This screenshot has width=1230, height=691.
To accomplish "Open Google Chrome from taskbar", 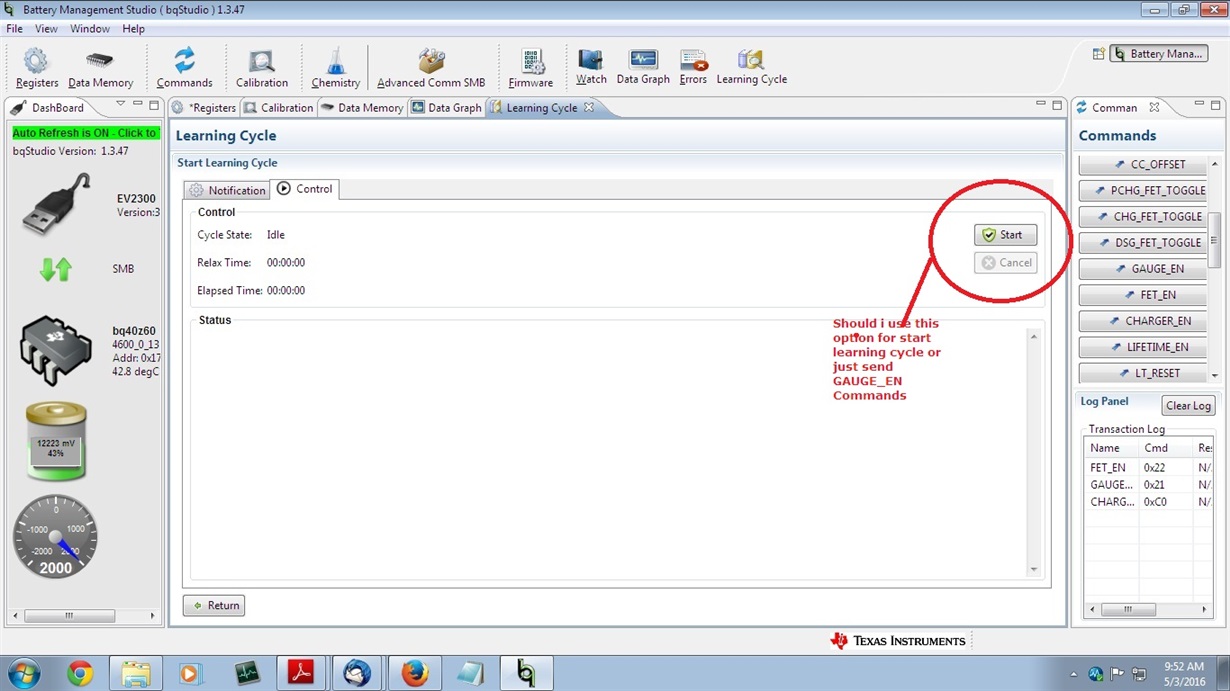I will pyautogui.click(x=80, y=674).
